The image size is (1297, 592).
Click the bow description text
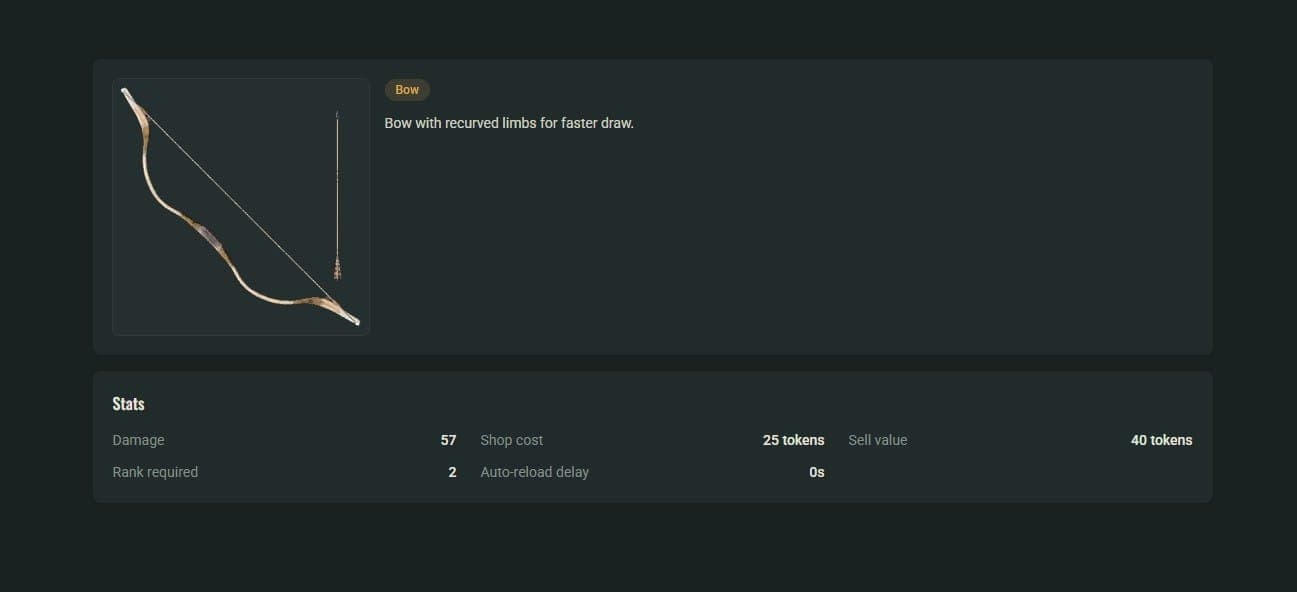[x=509, y=123]
